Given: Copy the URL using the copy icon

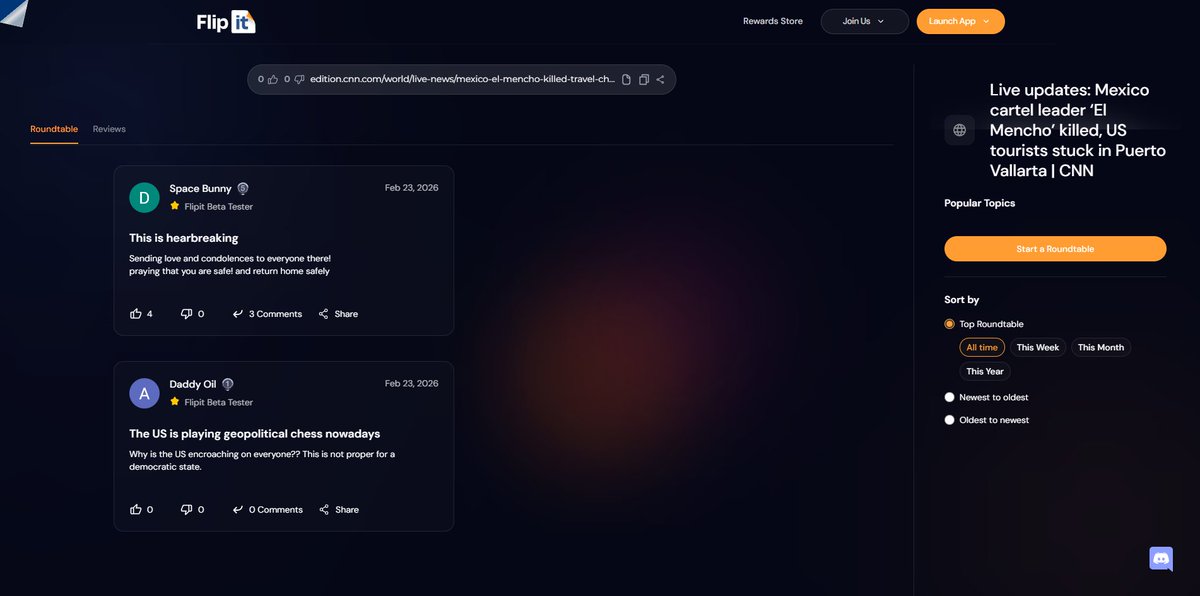Looking at the screenshot, I should 644,79.
